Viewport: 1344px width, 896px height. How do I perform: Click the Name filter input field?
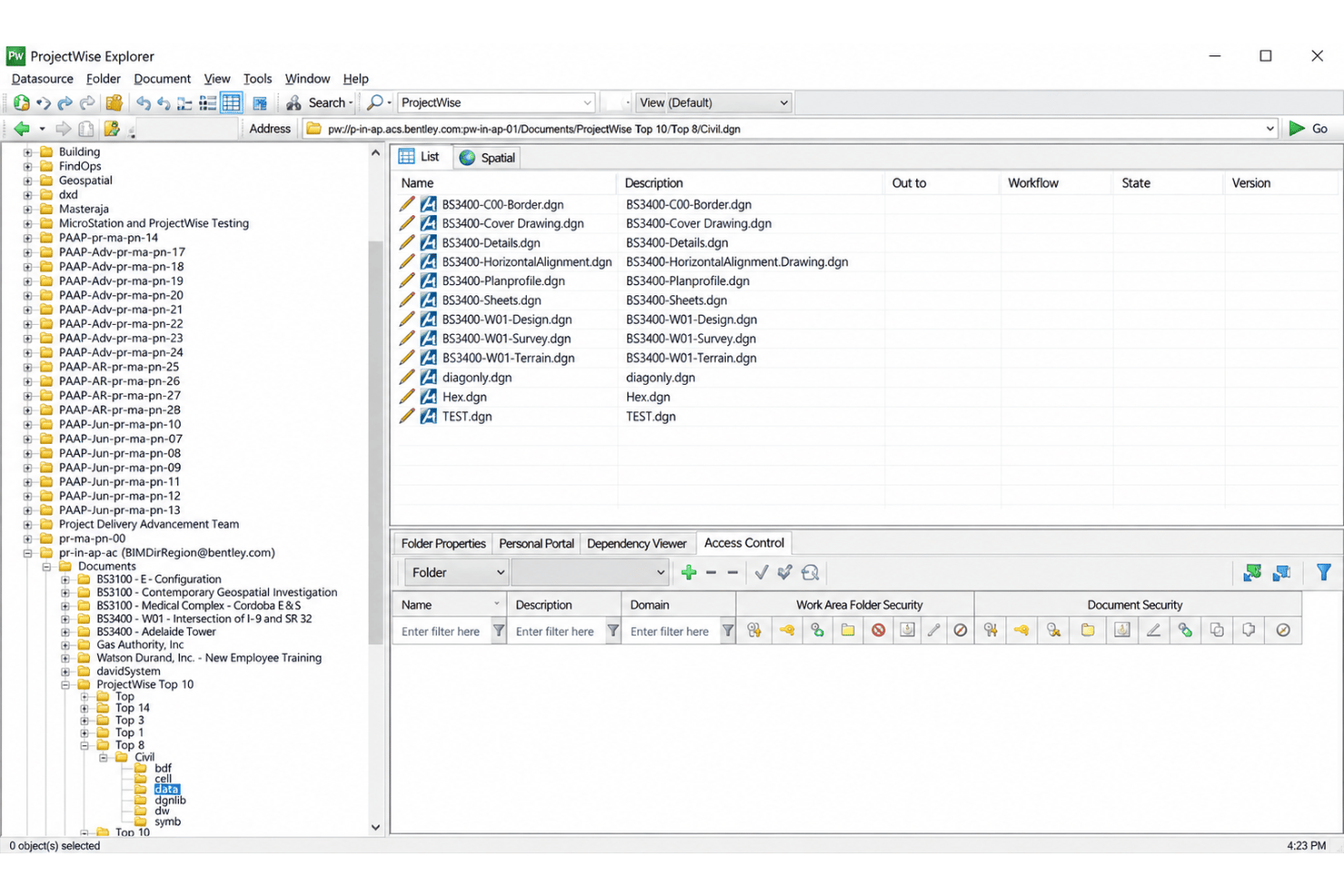click(442, 631)
